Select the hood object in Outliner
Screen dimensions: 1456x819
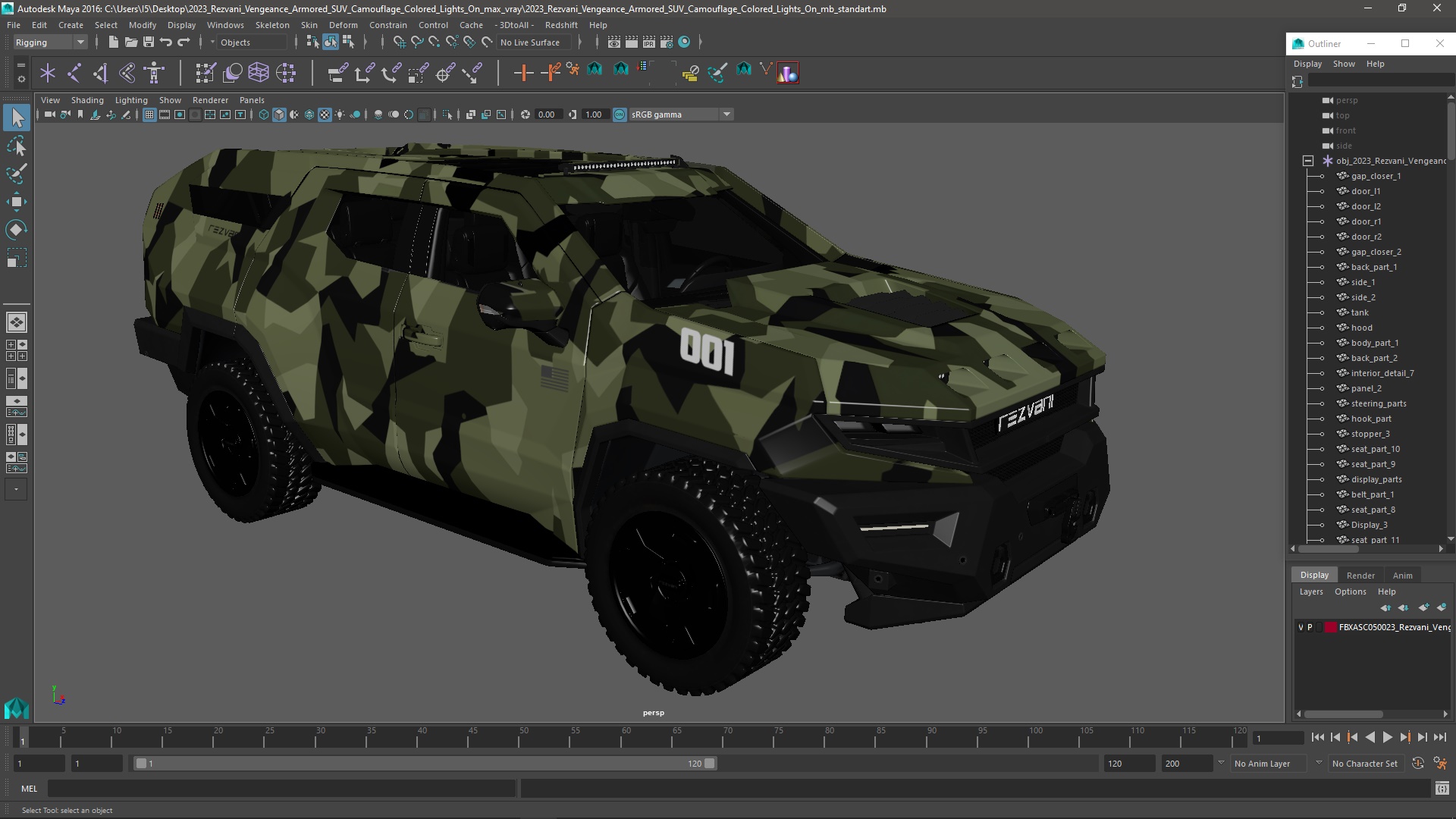click(x=1361, y=328)
